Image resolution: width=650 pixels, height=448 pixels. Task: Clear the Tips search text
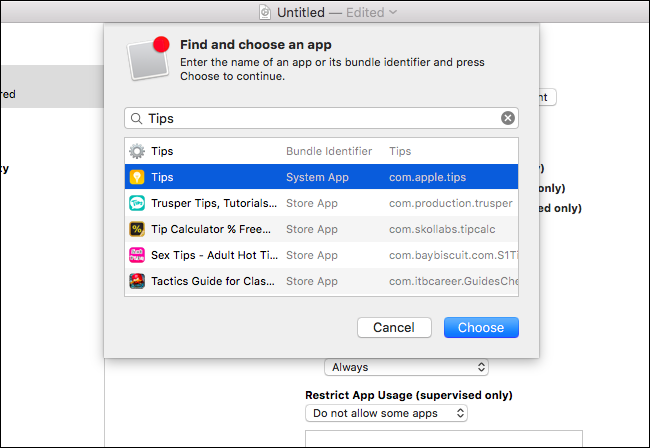pyautogui.click(x=508, y=118)
